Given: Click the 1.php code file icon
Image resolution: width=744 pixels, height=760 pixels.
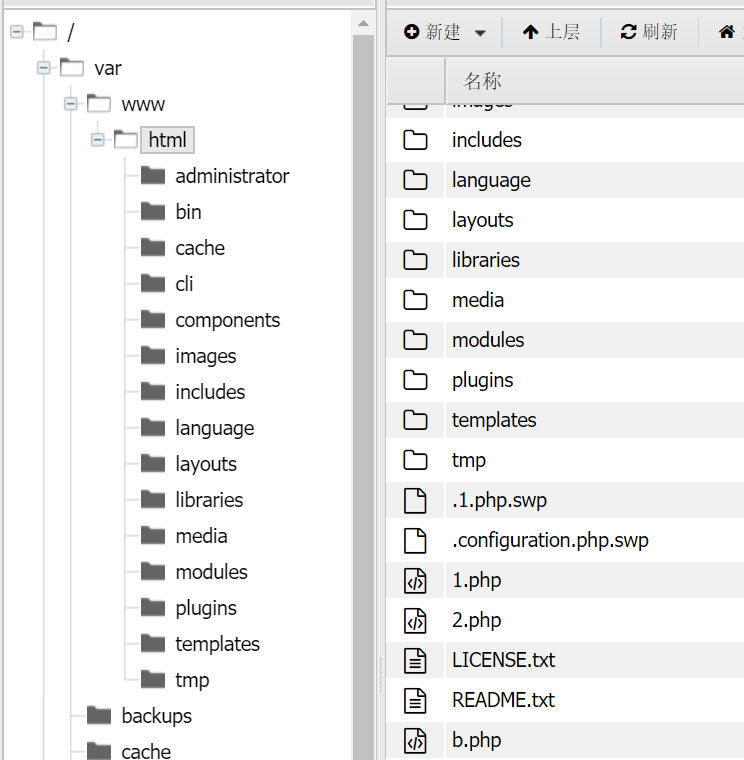Looking at the screenshot, I should tap(415, 581).
